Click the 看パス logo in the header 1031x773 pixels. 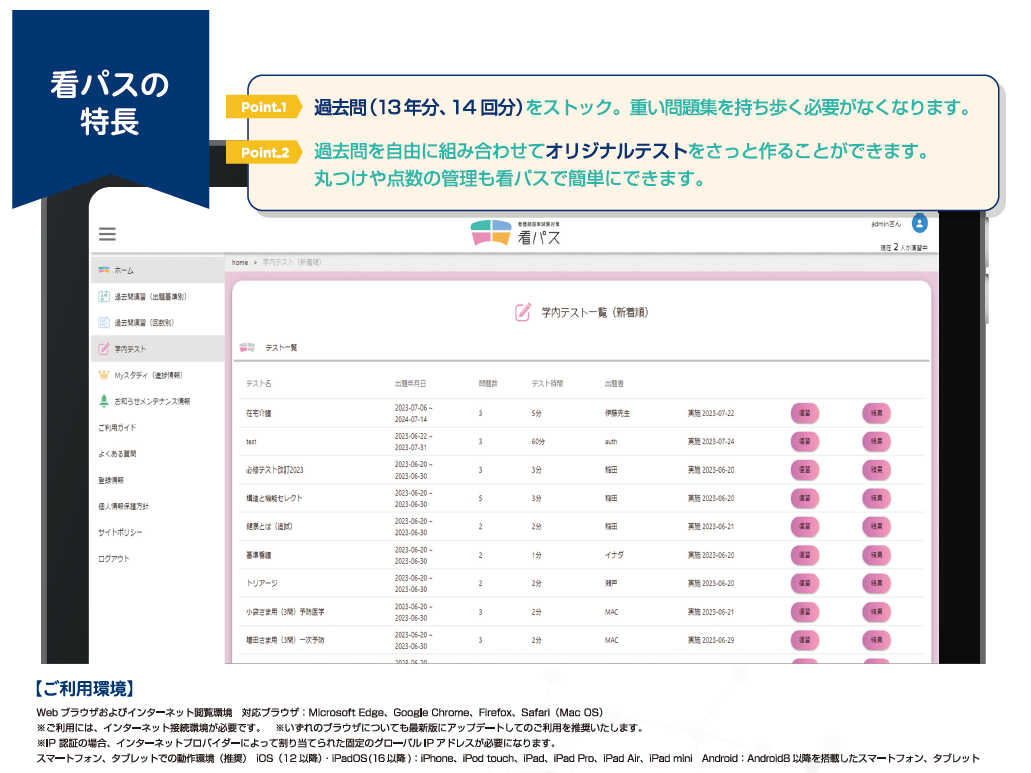(515, 232)
